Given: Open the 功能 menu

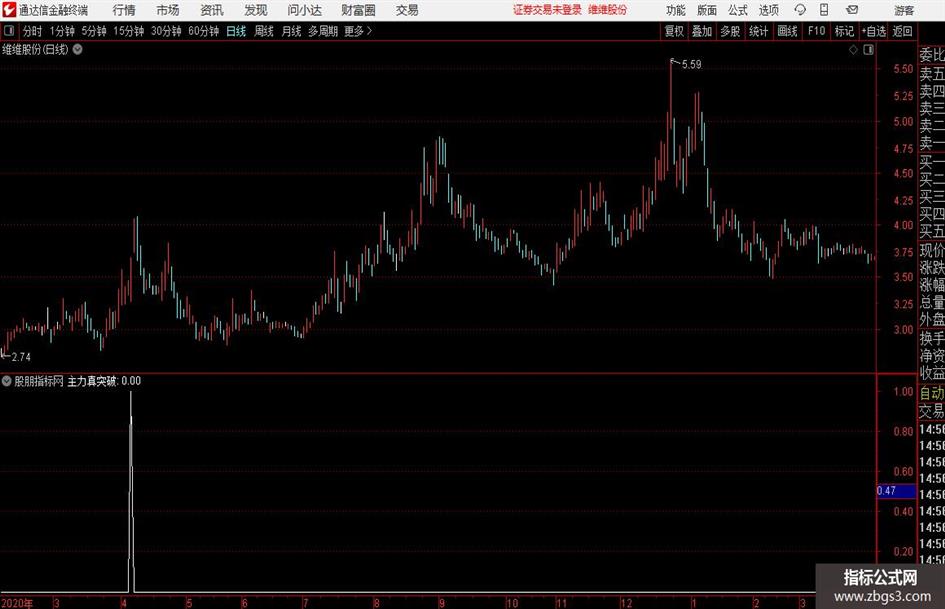Looking at the screenshot, I should 676,10.
